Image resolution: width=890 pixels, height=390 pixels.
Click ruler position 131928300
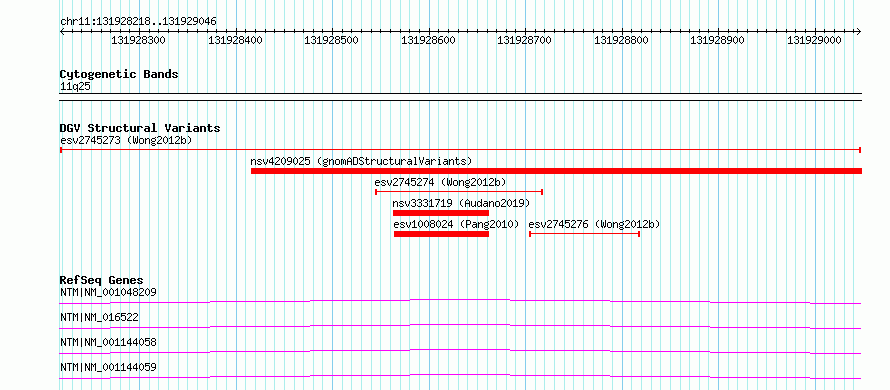138,40
